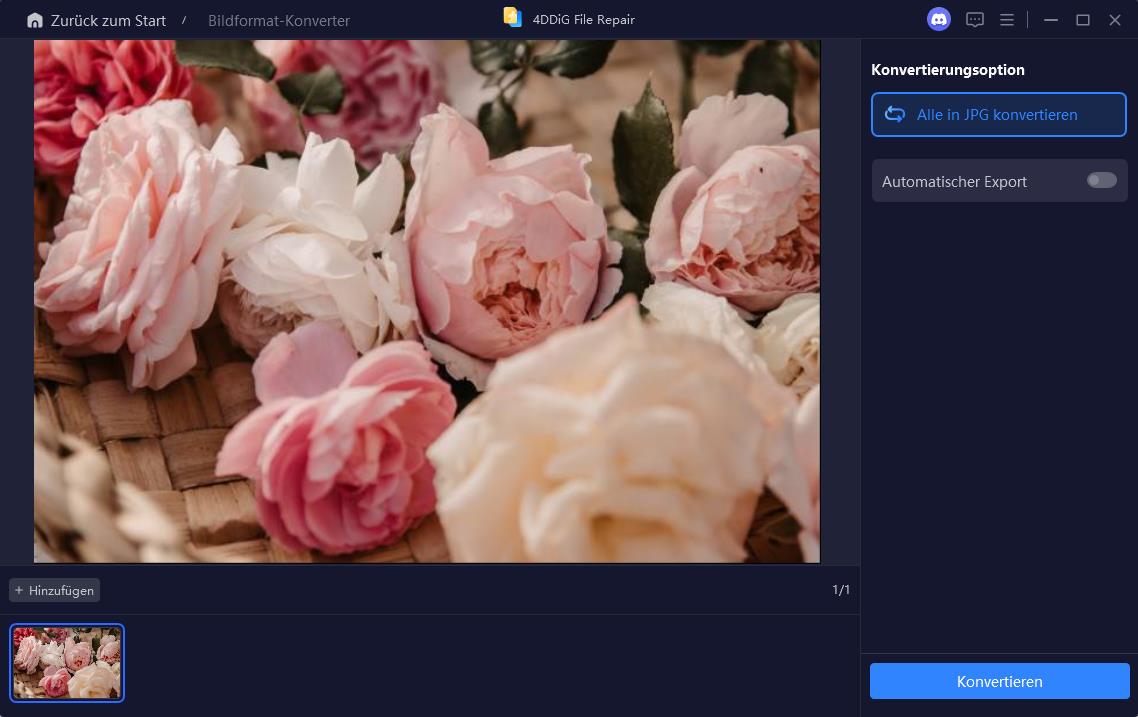1138x717 pixels.
Task: Select the Bildformat-Konverter breadcrumb
Action: [x=279, y=21]
